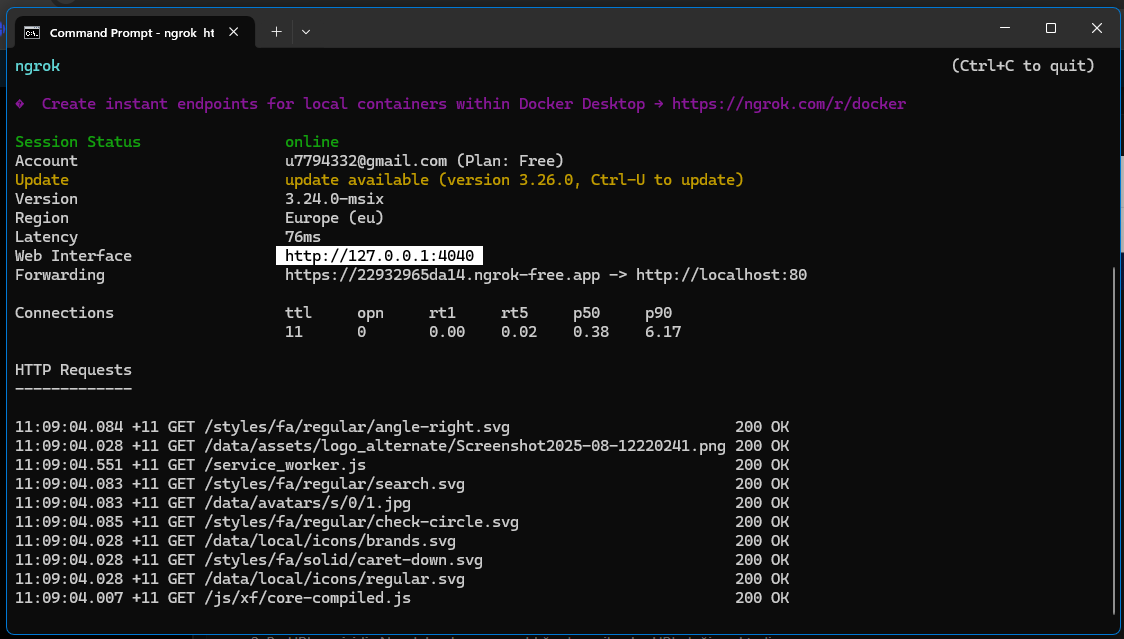1124x639 pixels.
Task: Click '200 OK' status of service_worker.js
Action: (x=762, y=465)
